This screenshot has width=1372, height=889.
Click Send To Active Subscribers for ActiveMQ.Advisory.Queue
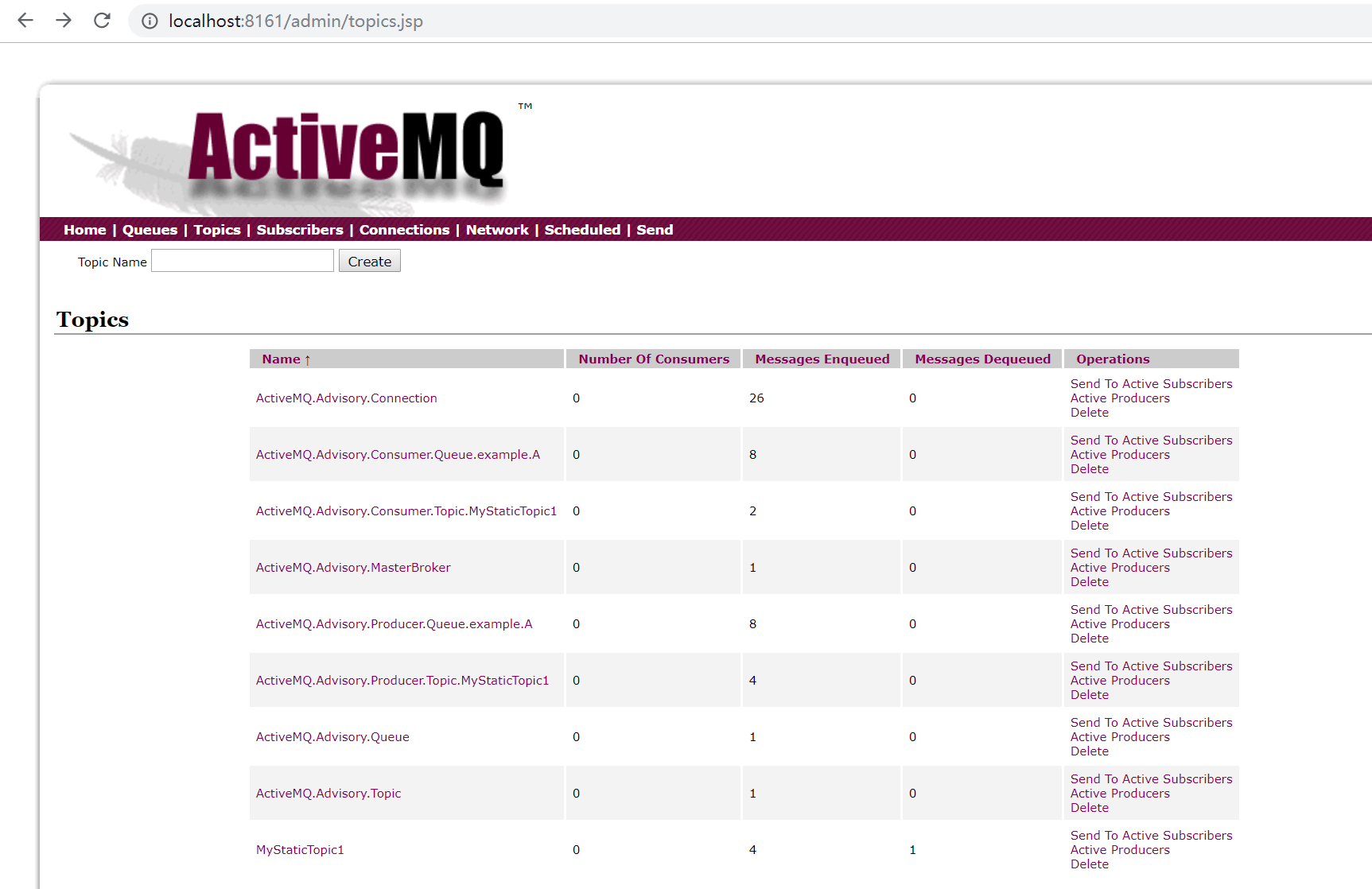click(x=1151, y=723)
